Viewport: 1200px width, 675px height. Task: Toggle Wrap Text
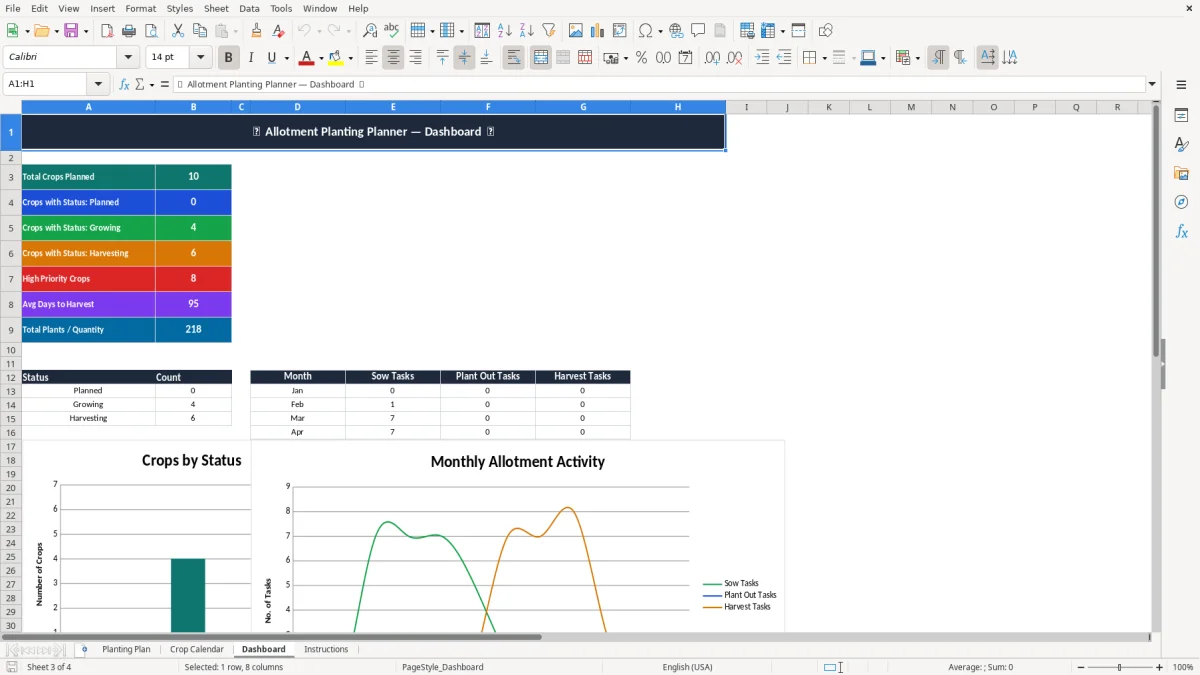click(513, 58)
